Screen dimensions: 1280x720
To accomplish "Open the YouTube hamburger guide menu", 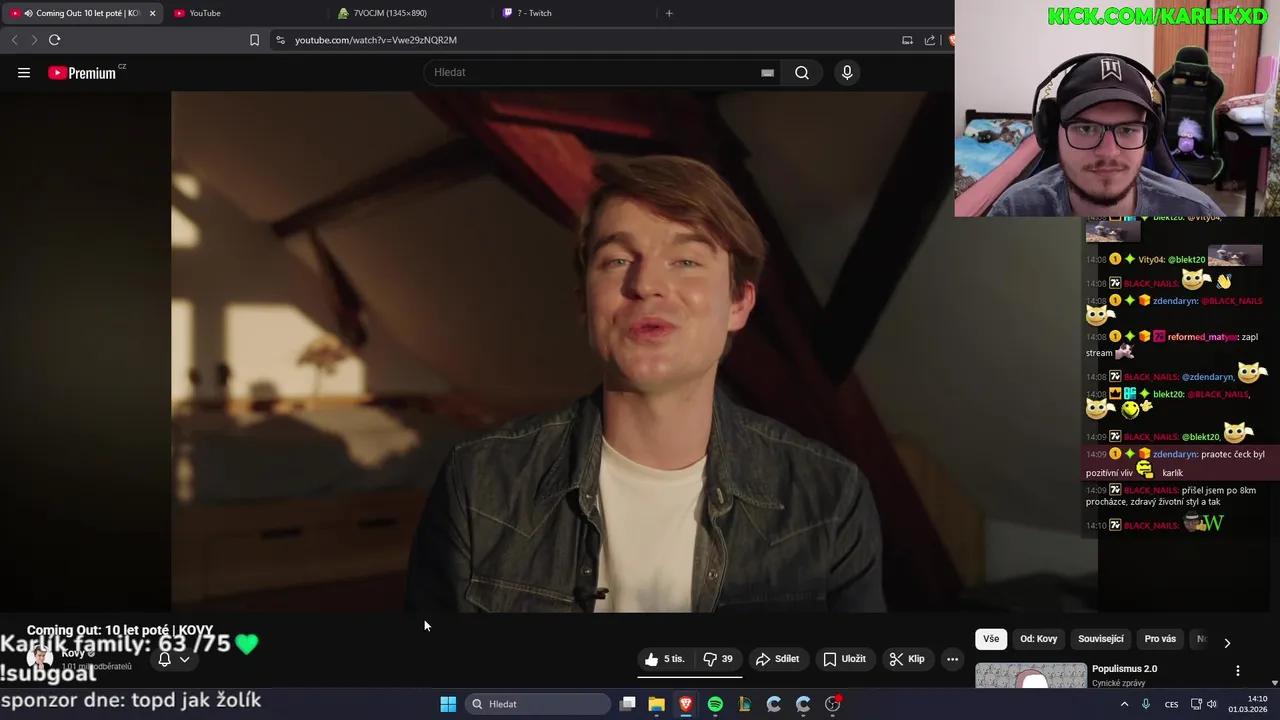I will click(x=24, y=72).
